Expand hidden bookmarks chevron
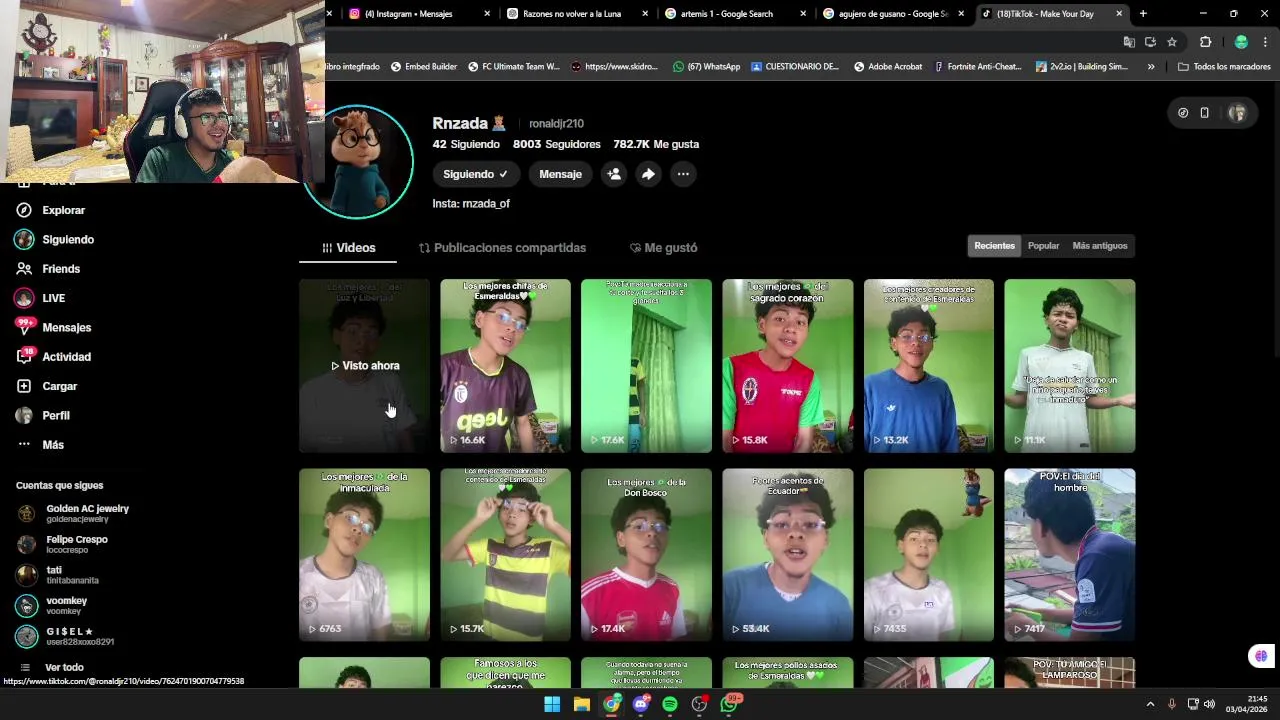This screenshot has height=720, width=1280. [1151, 67]
